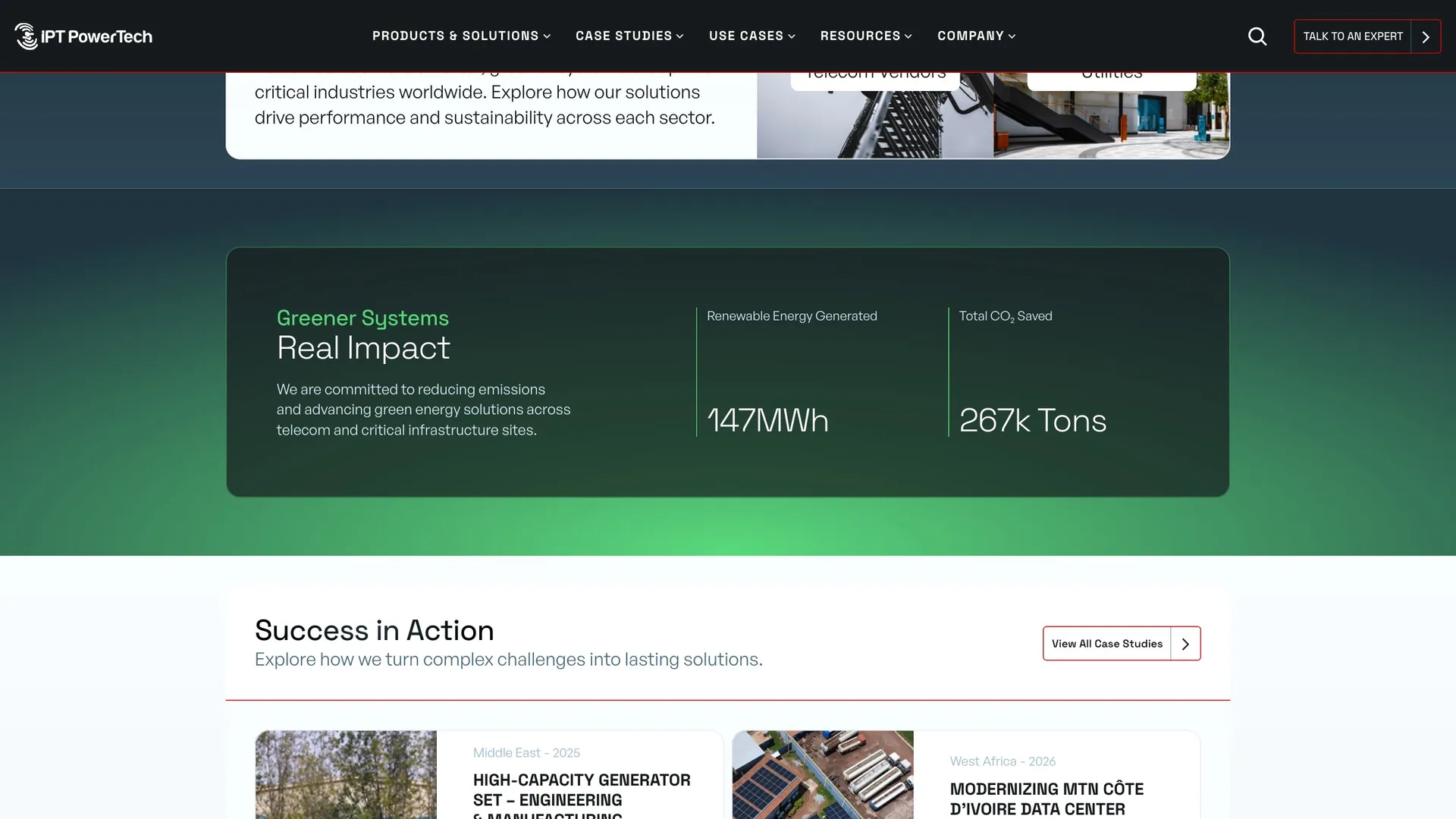The width and height of the screenshot is (1456, 819).
Task: Open the search magnifier icon
Action: coord(1257,36)
